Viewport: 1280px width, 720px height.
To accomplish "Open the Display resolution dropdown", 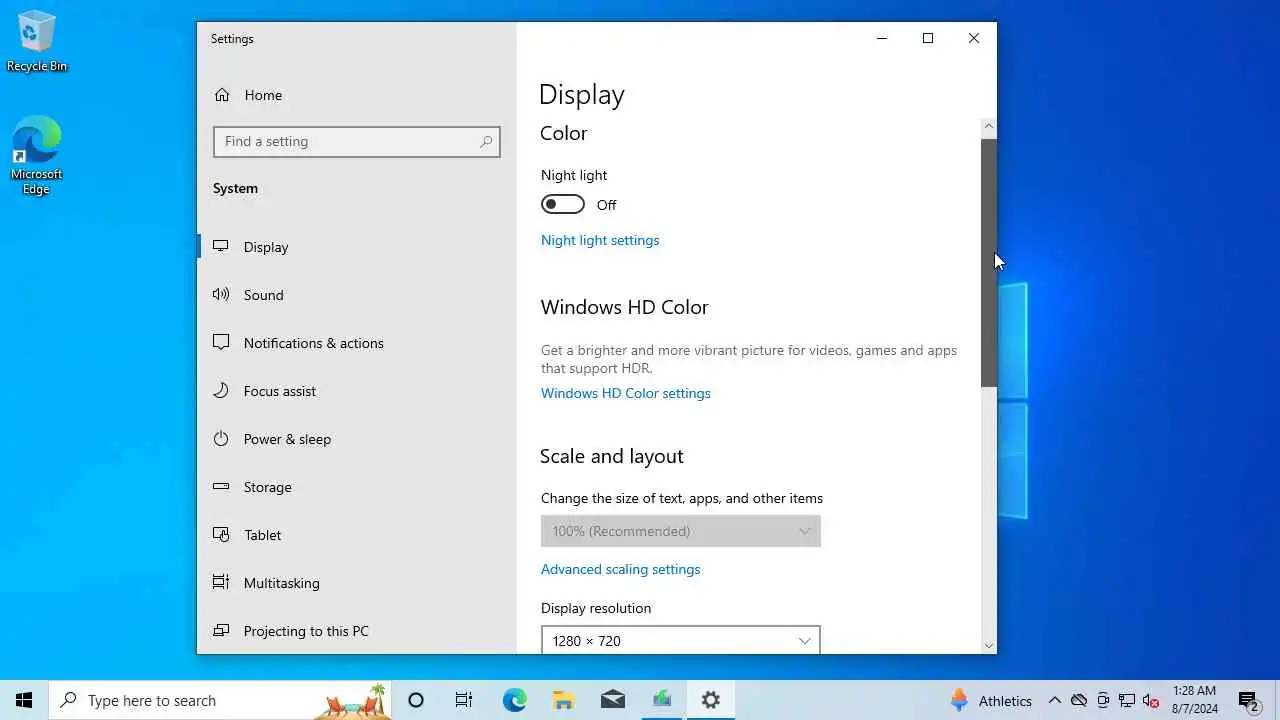I will 680,640.
